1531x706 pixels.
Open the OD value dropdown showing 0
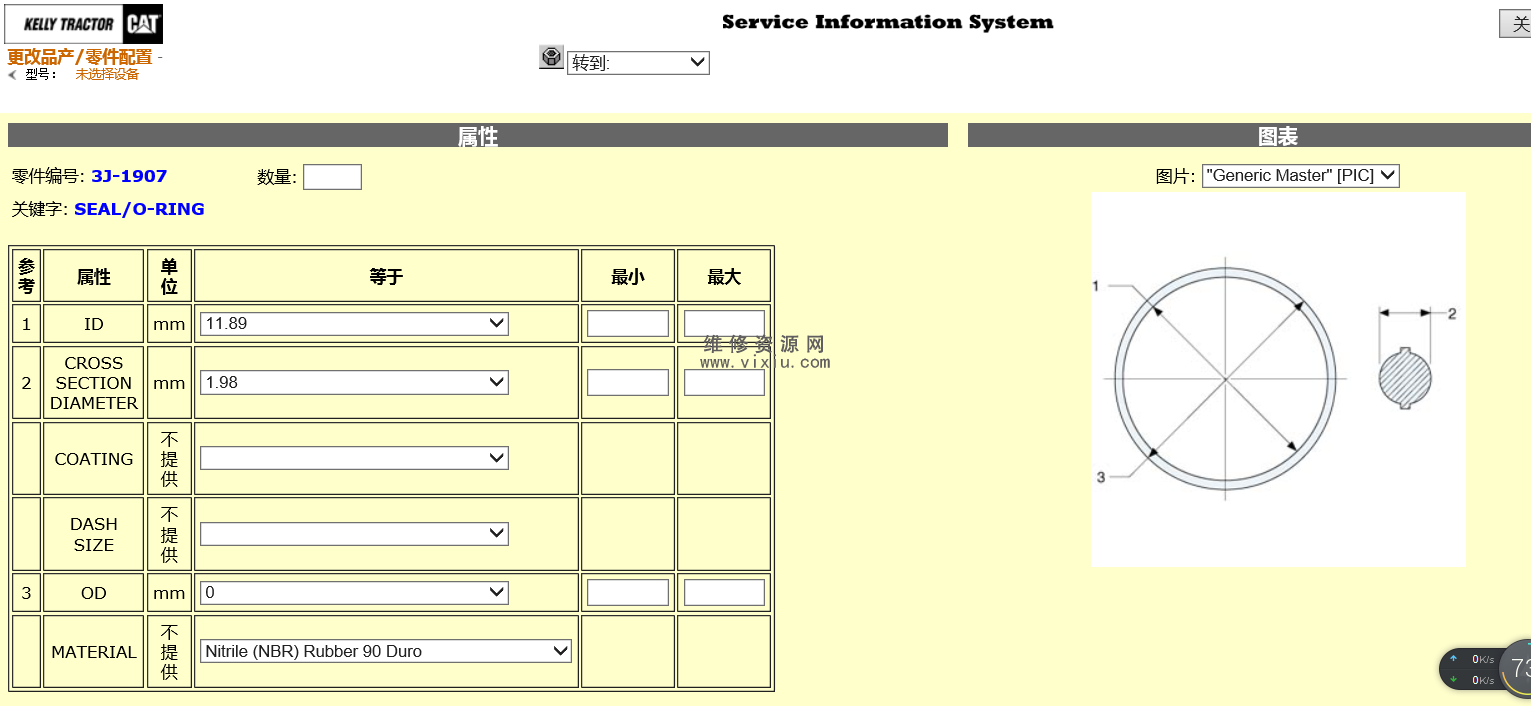(x=354, y=592)
